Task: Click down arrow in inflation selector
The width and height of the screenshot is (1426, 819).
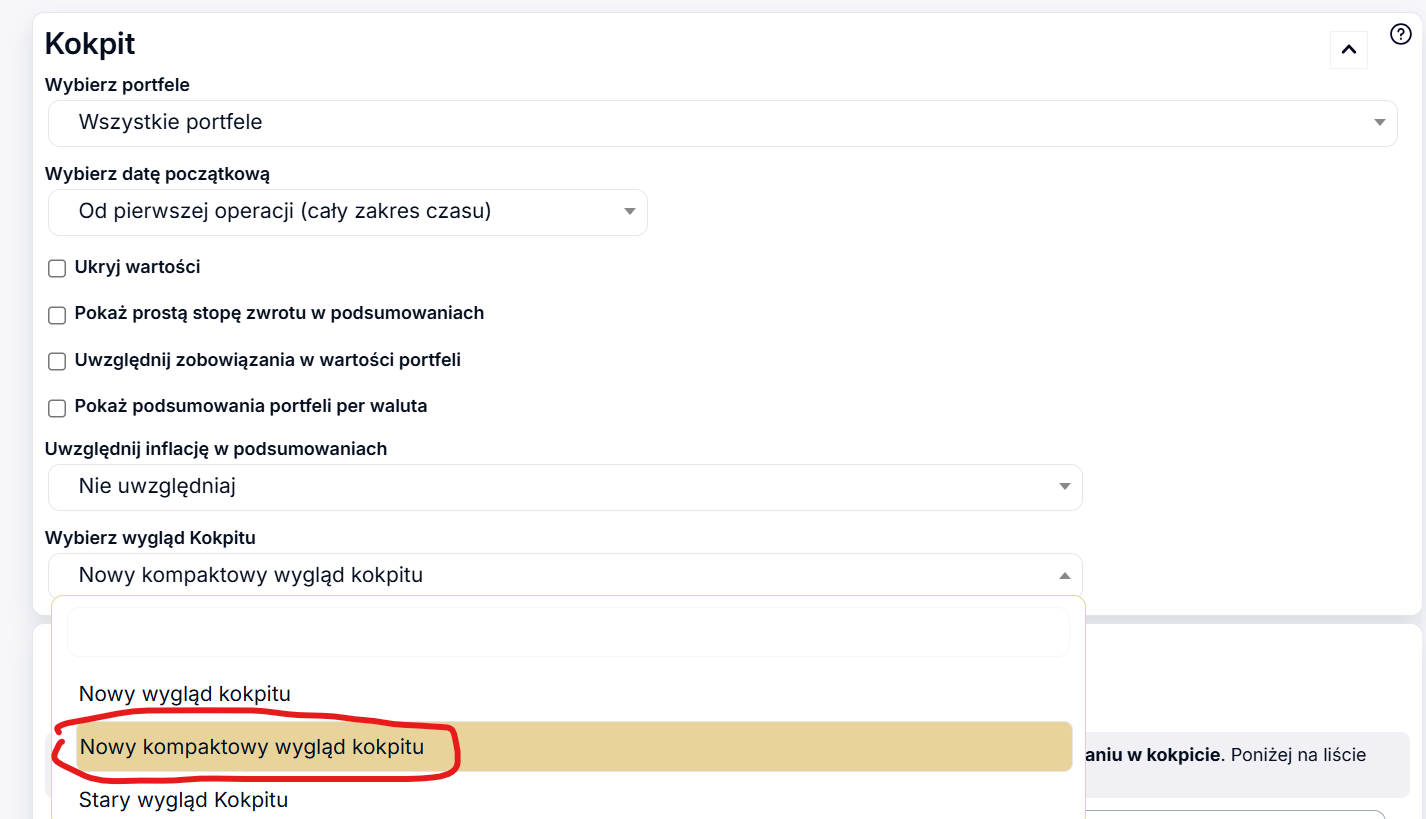Action: point(1064,487)
